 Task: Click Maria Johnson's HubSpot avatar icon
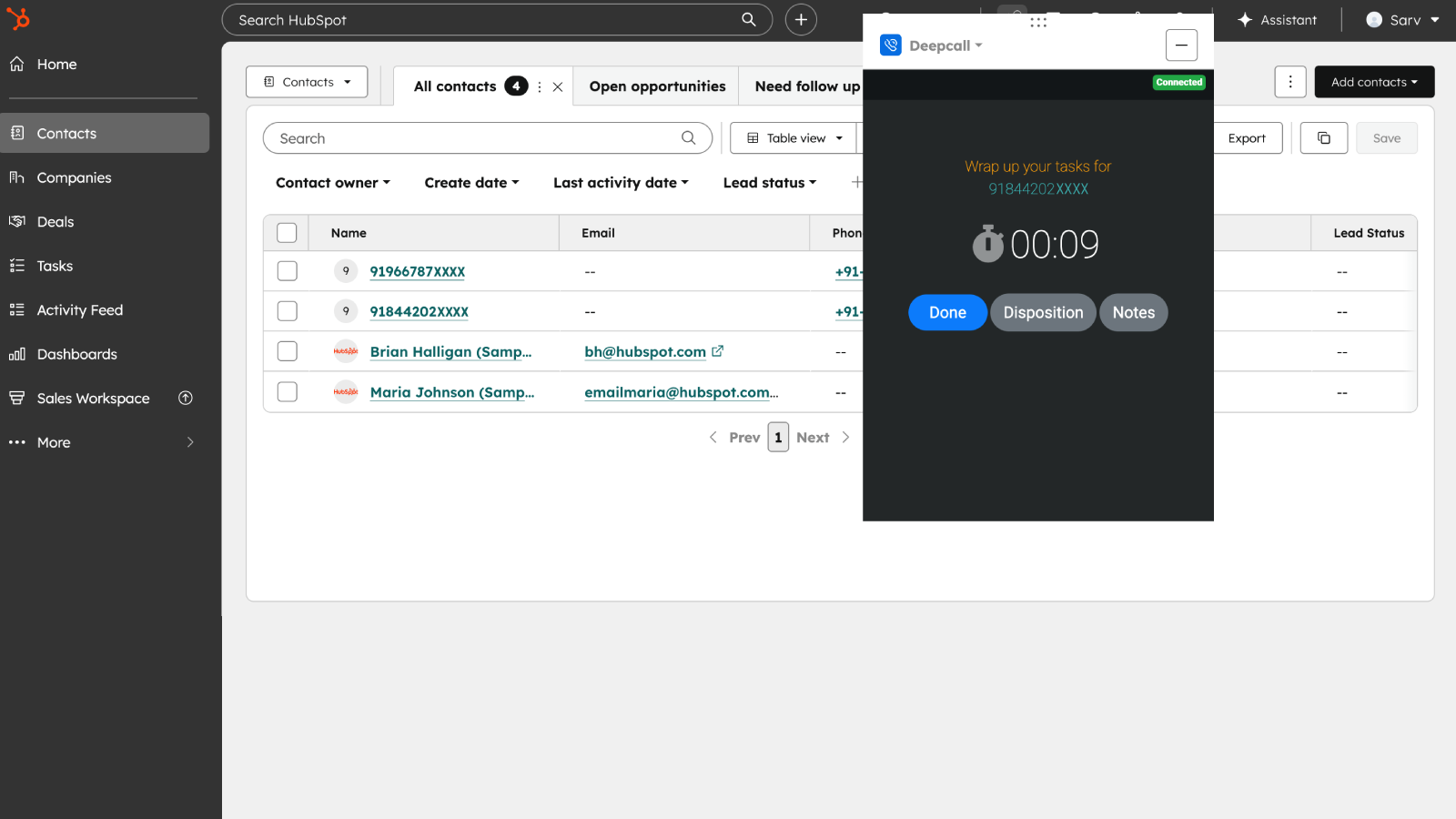(x=346, y=391)
